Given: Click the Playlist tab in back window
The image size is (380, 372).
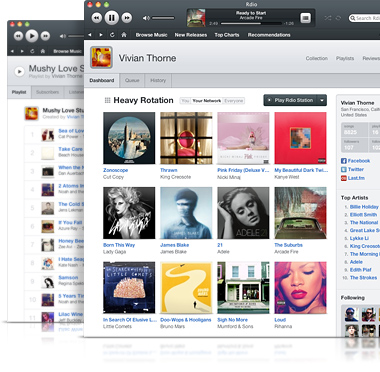Looking at the screenshot, I should [19, 92].
